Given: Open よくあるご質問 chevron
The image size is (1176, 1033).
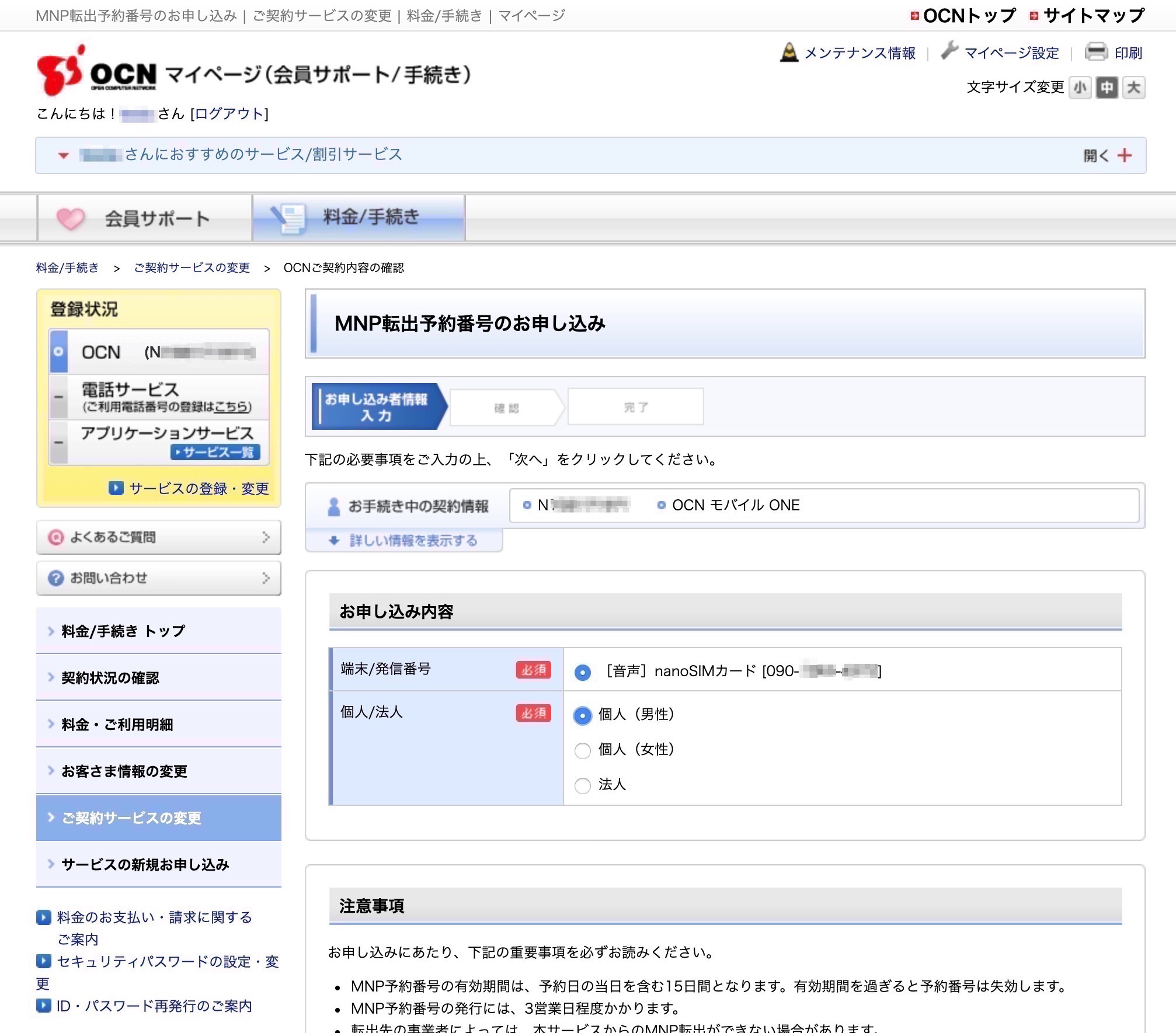Looking at the screenshot, I should [266, 537].
